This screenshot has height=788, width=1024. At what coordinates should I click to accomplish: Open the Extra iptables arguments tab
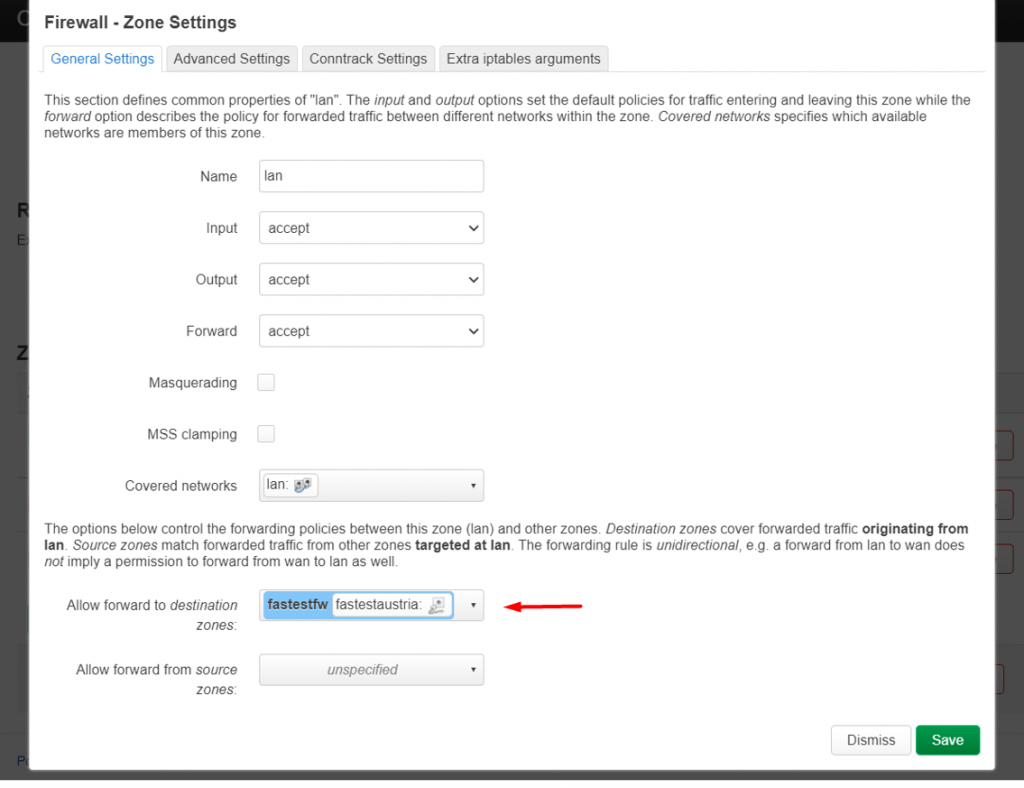pos(523,58)
